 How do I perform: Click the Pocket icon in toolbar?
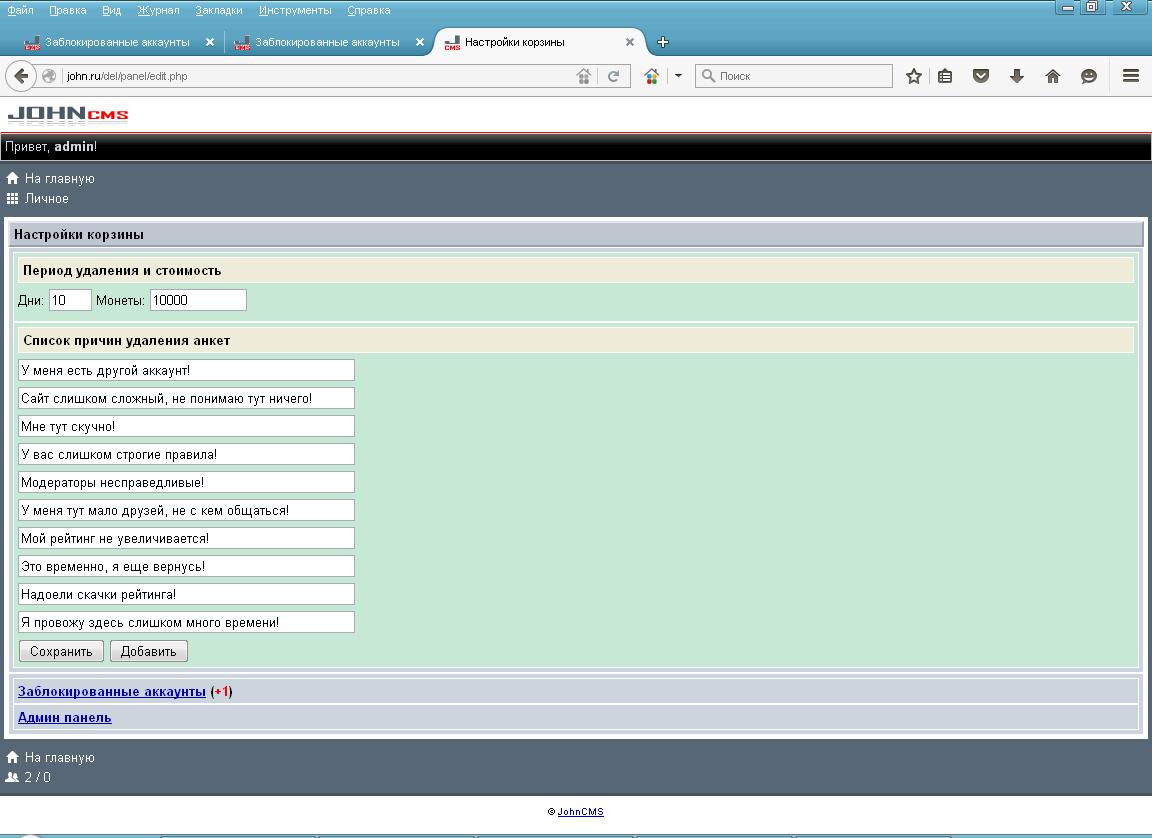(981, 76)
